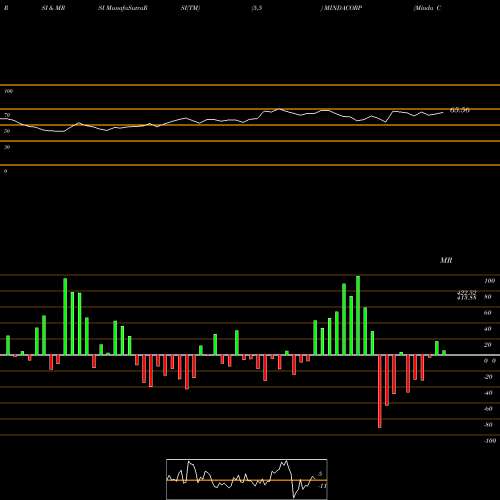Click the 'SI & MR' header label
500x500 pixels.
(53, 8)
